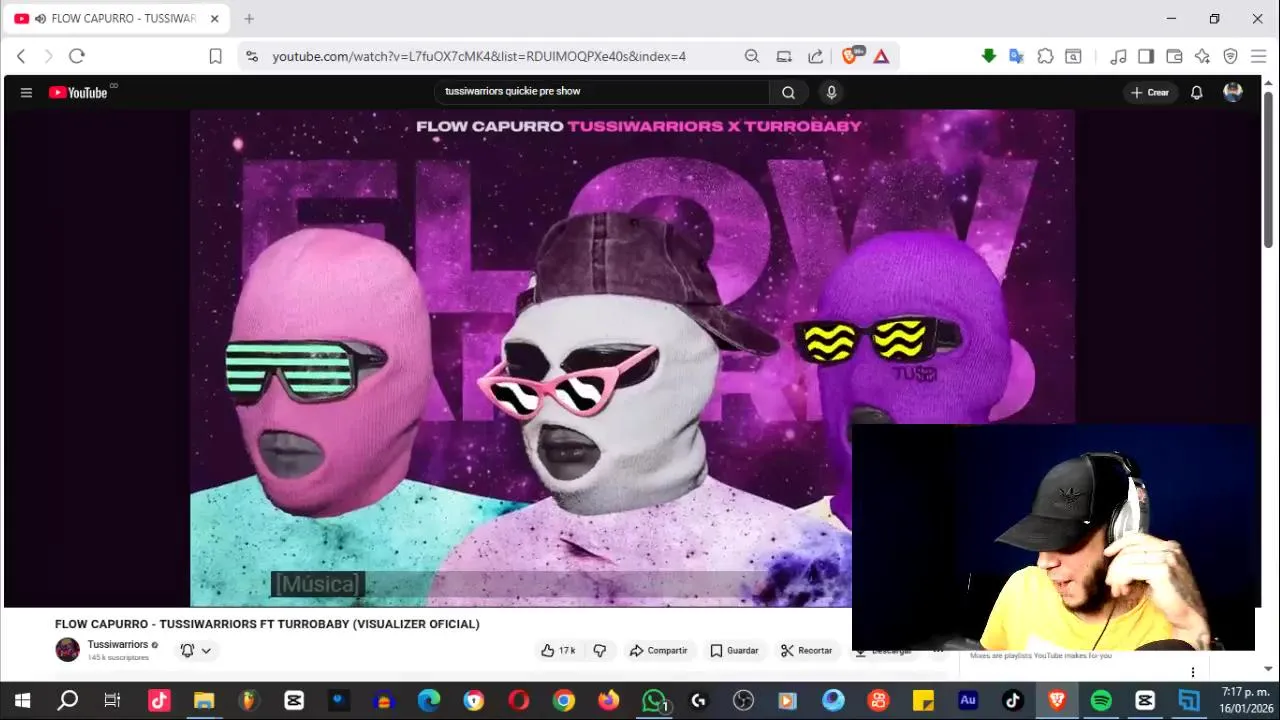Open Google Chrome from the taskbar
This screenshot has height=720, width=1280.
[564, 700]
